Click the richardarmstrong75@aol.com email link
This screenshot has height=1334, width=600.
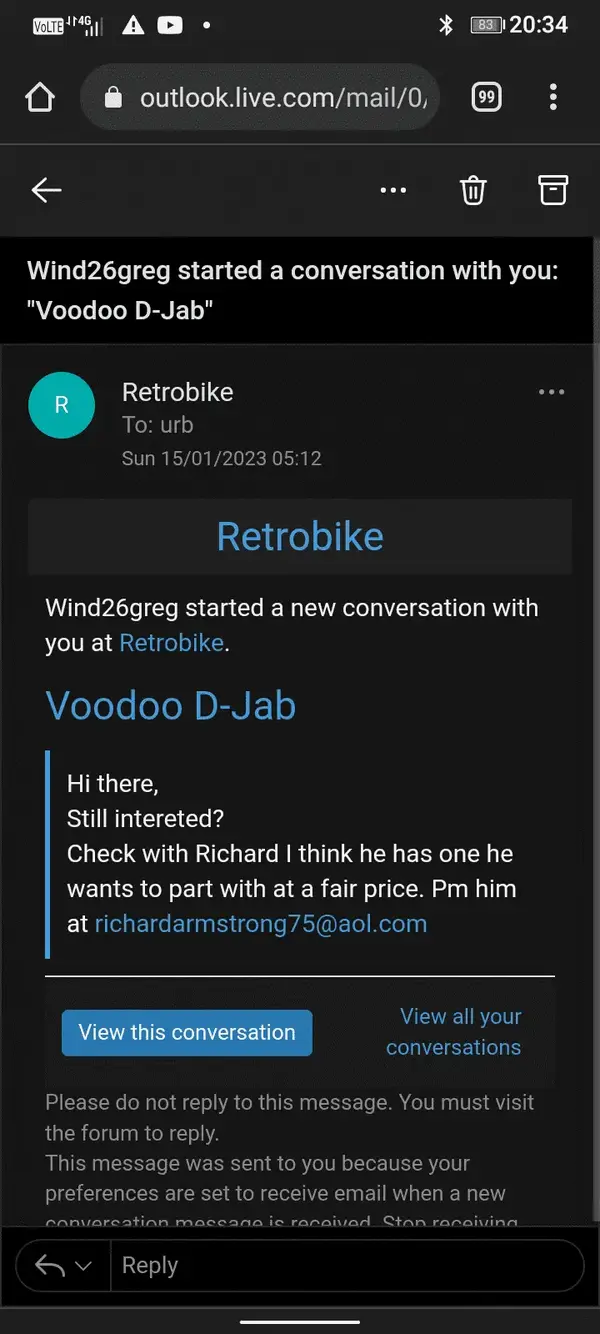[x=261, y=923]
